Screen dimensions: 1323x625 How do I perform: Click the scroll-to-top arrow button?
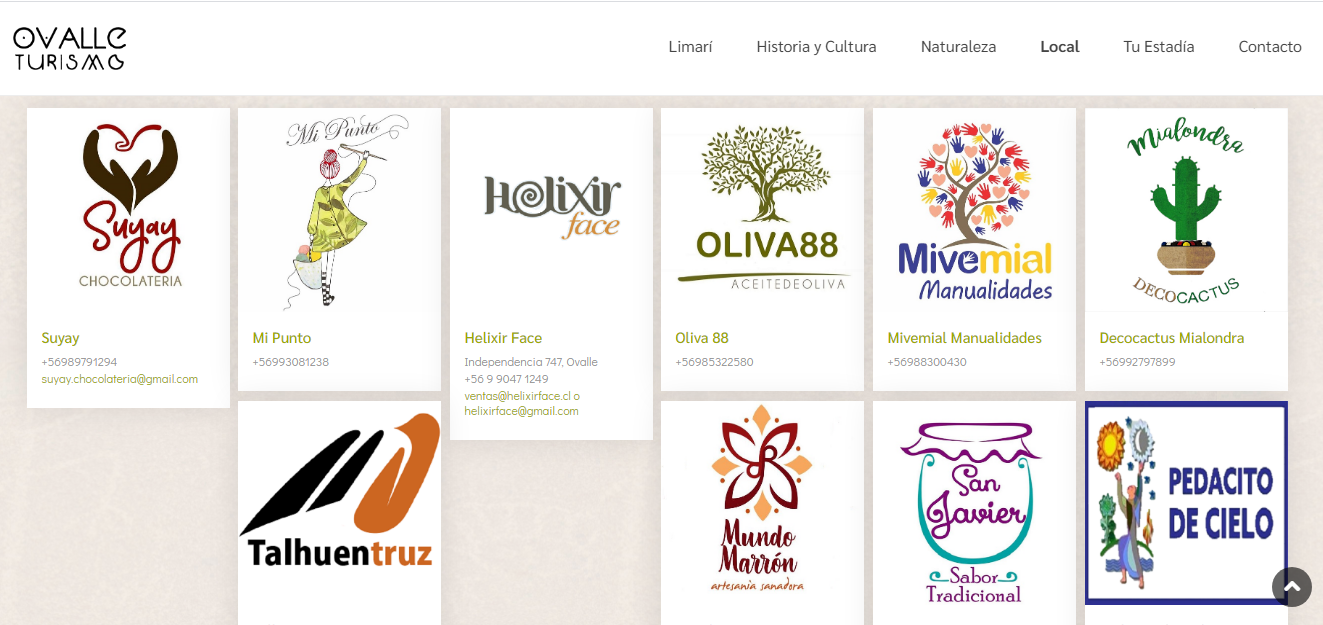point(1292,587)
